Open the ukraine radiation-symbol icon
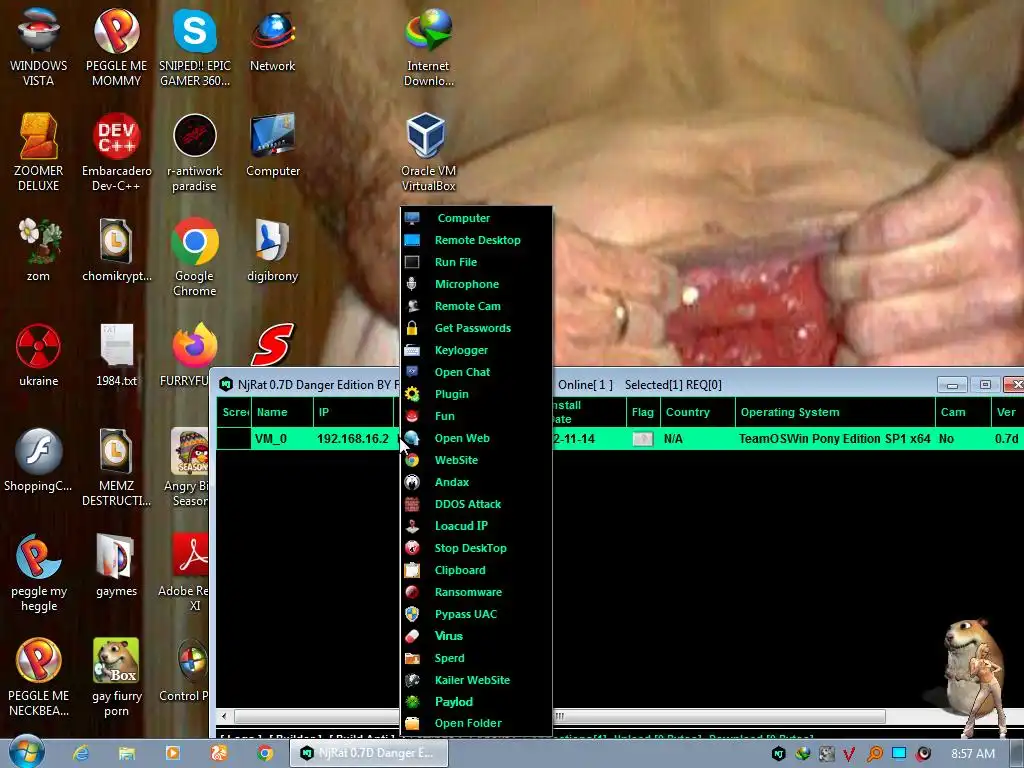The width and height of the screenshot is (1024, 768). [x=38, y=354]
